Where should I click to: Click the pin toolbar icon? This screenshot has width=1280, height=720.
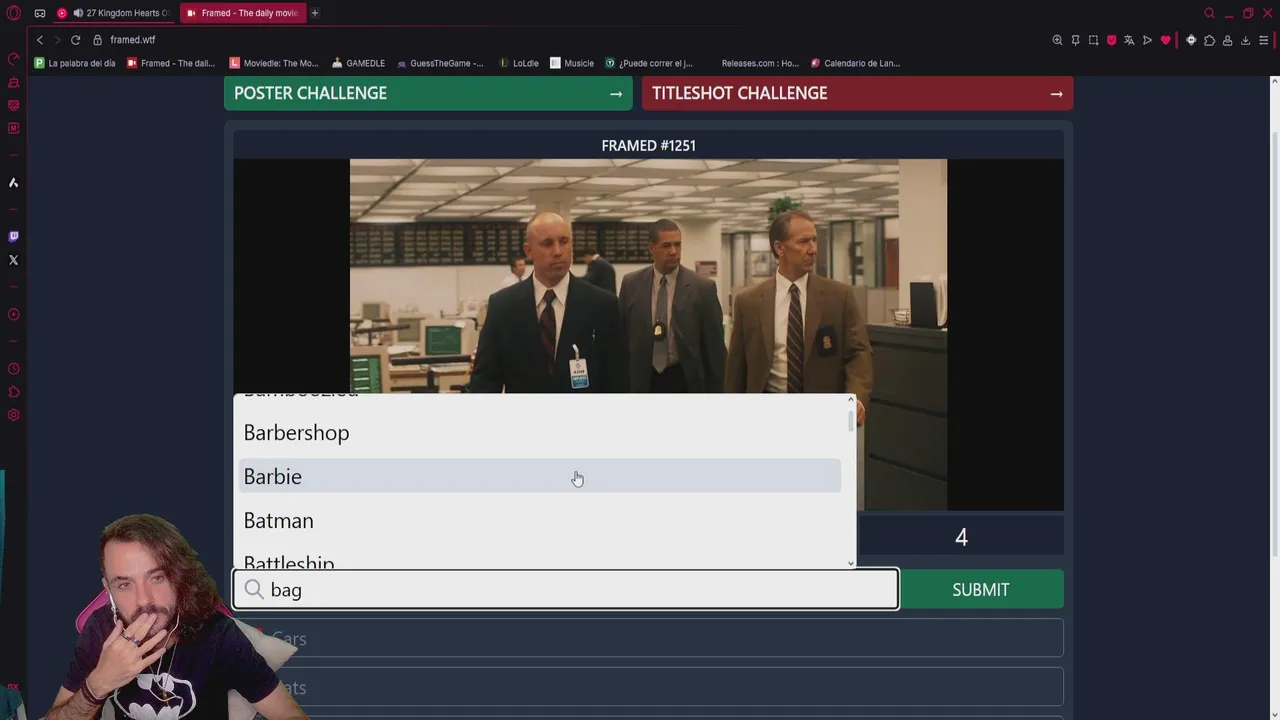(1075, 40)
